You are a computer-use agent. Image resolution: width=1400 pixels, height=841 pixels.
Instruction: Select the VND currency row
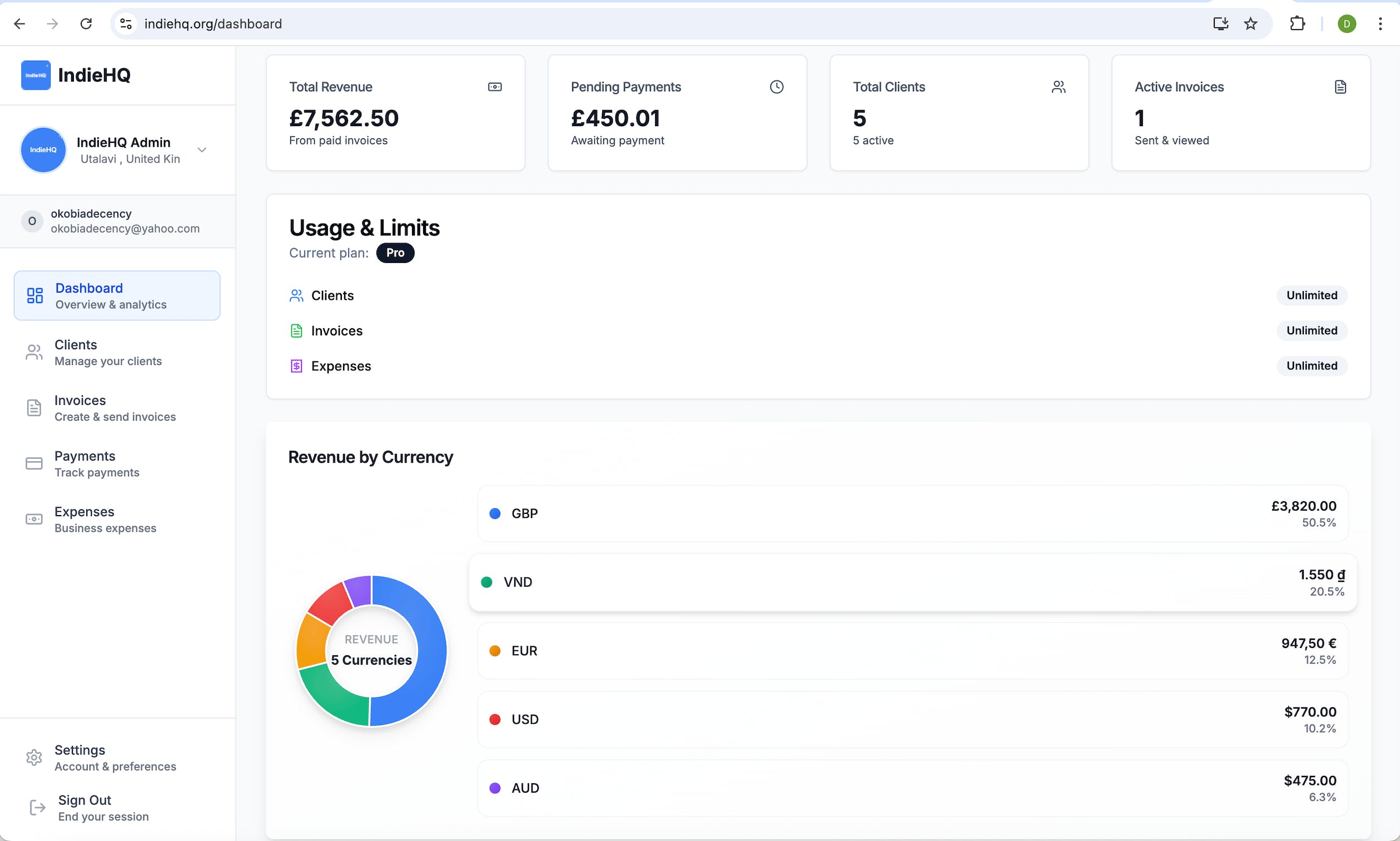(912, 582)
